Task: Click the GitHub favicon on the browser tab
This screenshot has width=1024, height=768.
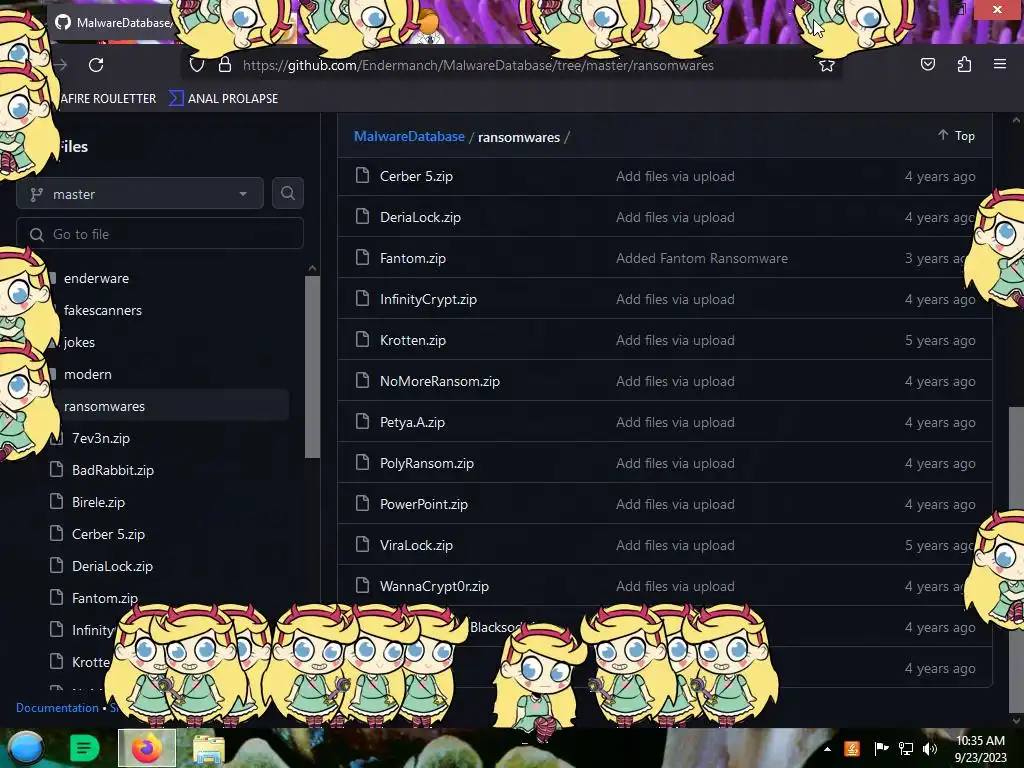Action: point(63,22)
